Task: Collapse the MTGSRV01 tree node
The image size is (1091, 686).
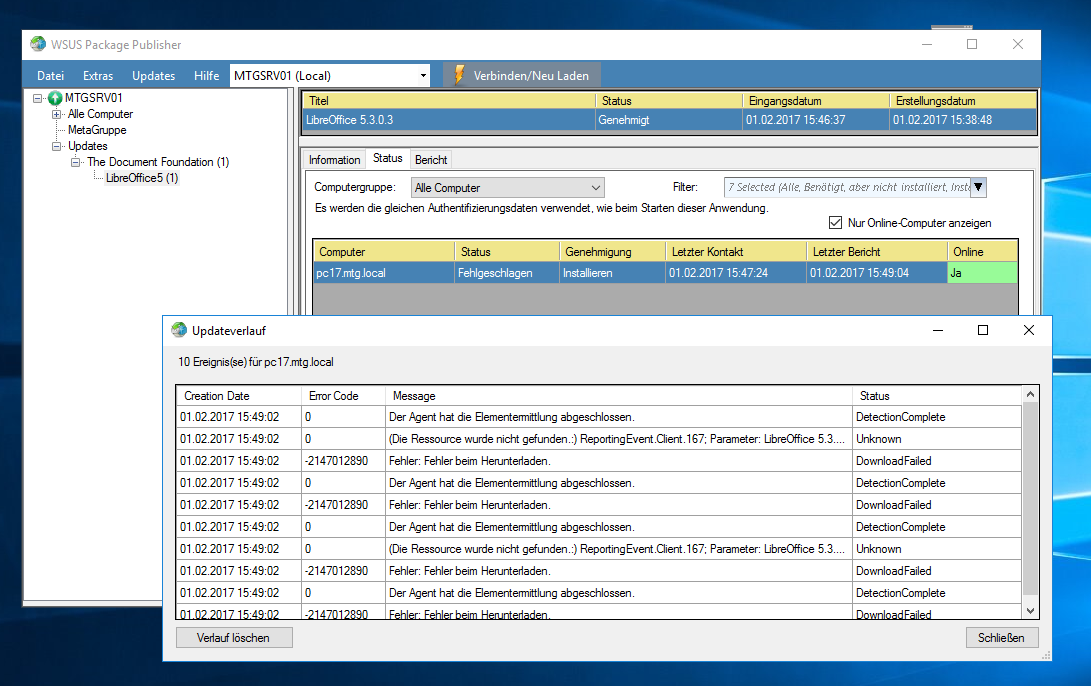Action: tap(38, 98)
